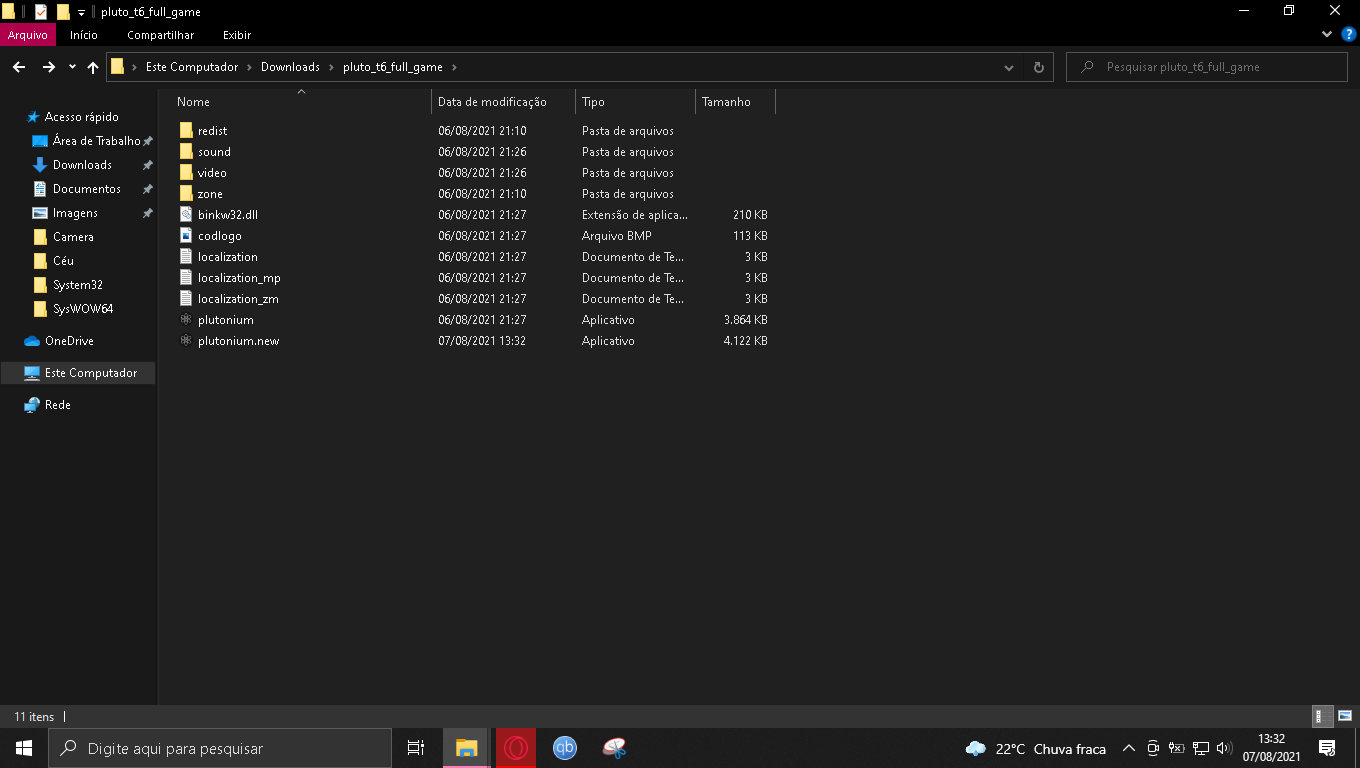1360x768 pixels.
Task: Open qBittorrent from taskbar
Action: [x=565, y=748]
